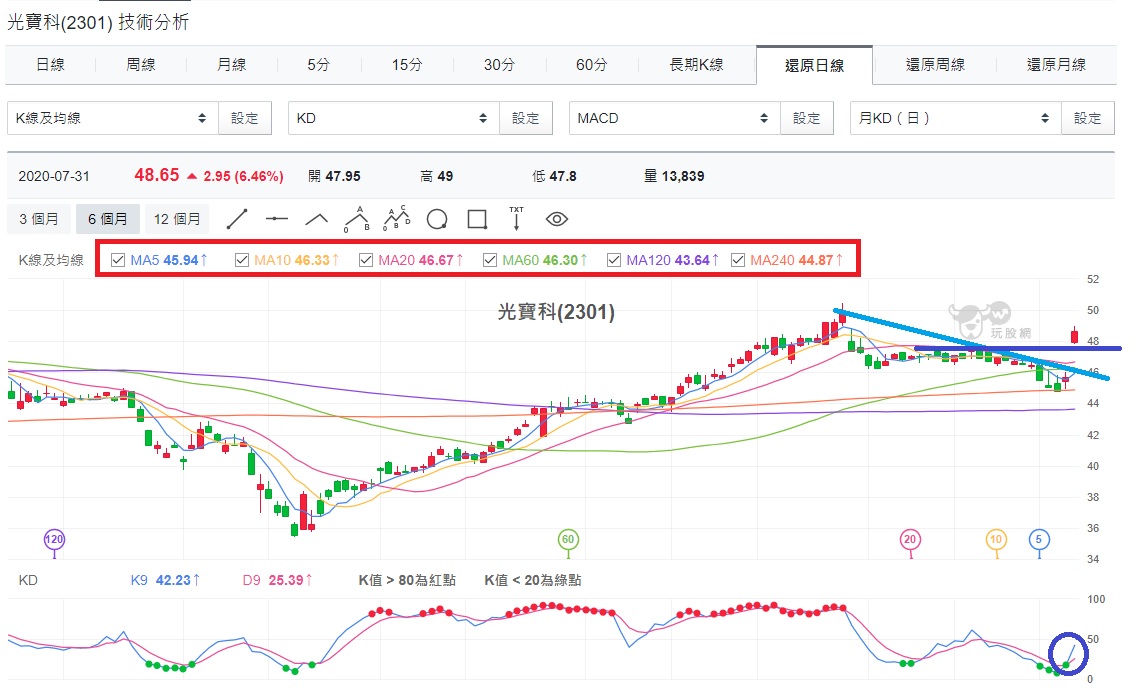The width and height of the screenshot is (1136, 689).
Task: Set chart range to 12 個月
Action: point(177,219)
